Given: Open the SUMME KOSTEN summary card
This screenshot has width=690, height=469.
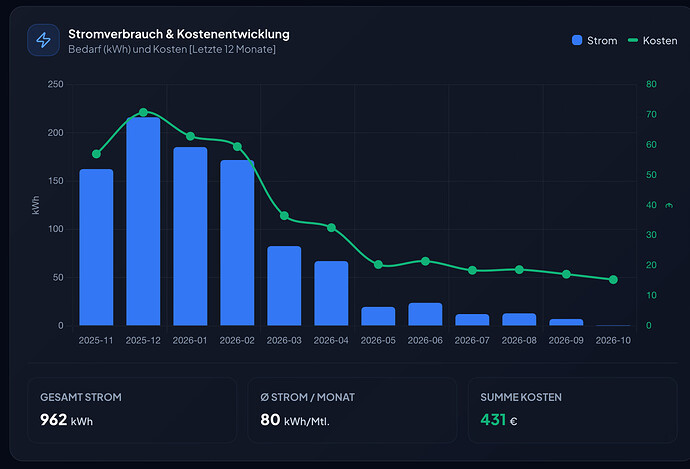Looking at the screenshot, I should click(573, 410).
